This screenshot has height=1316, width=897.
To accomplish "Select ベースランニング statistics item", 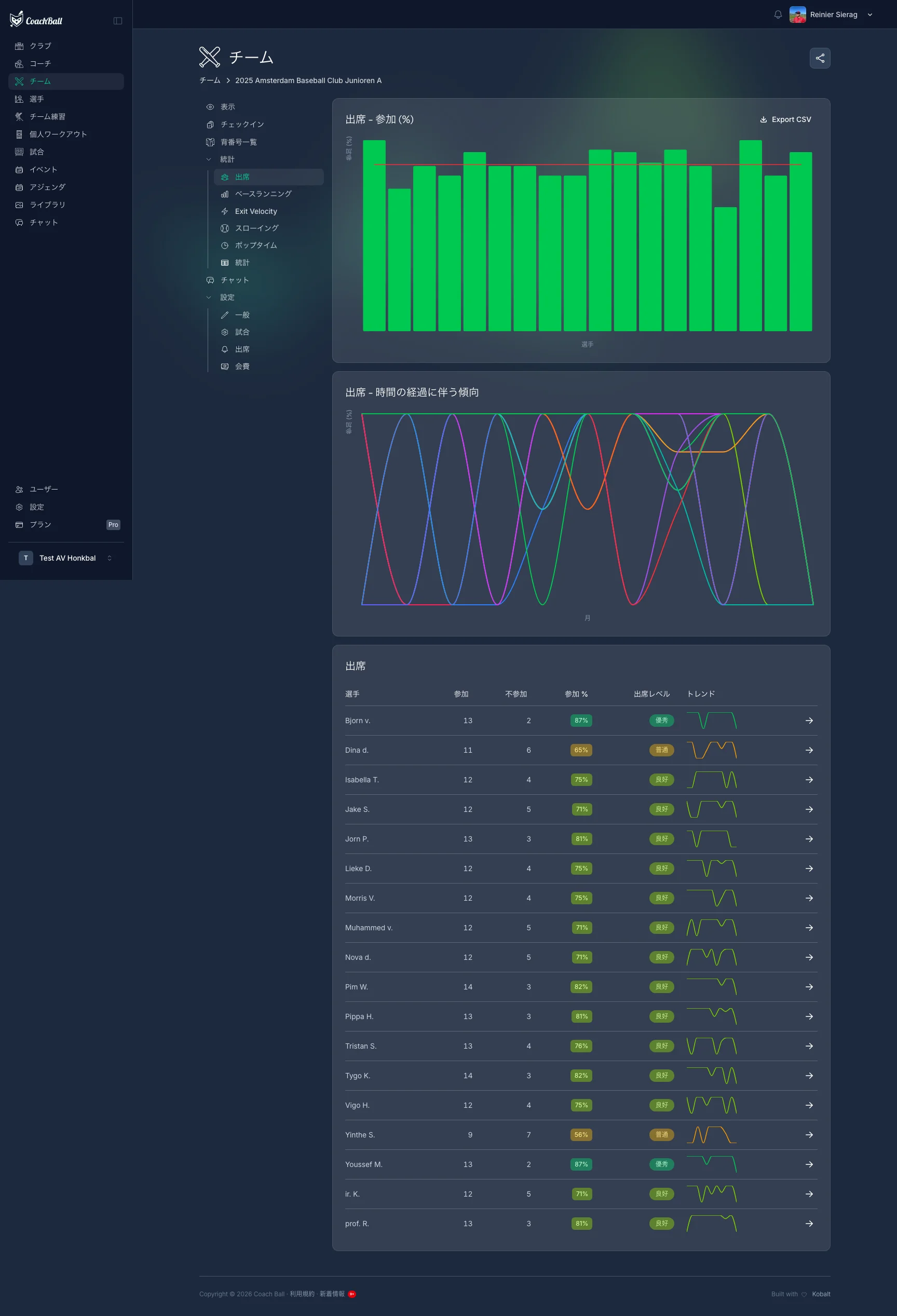I will (263, 194).
